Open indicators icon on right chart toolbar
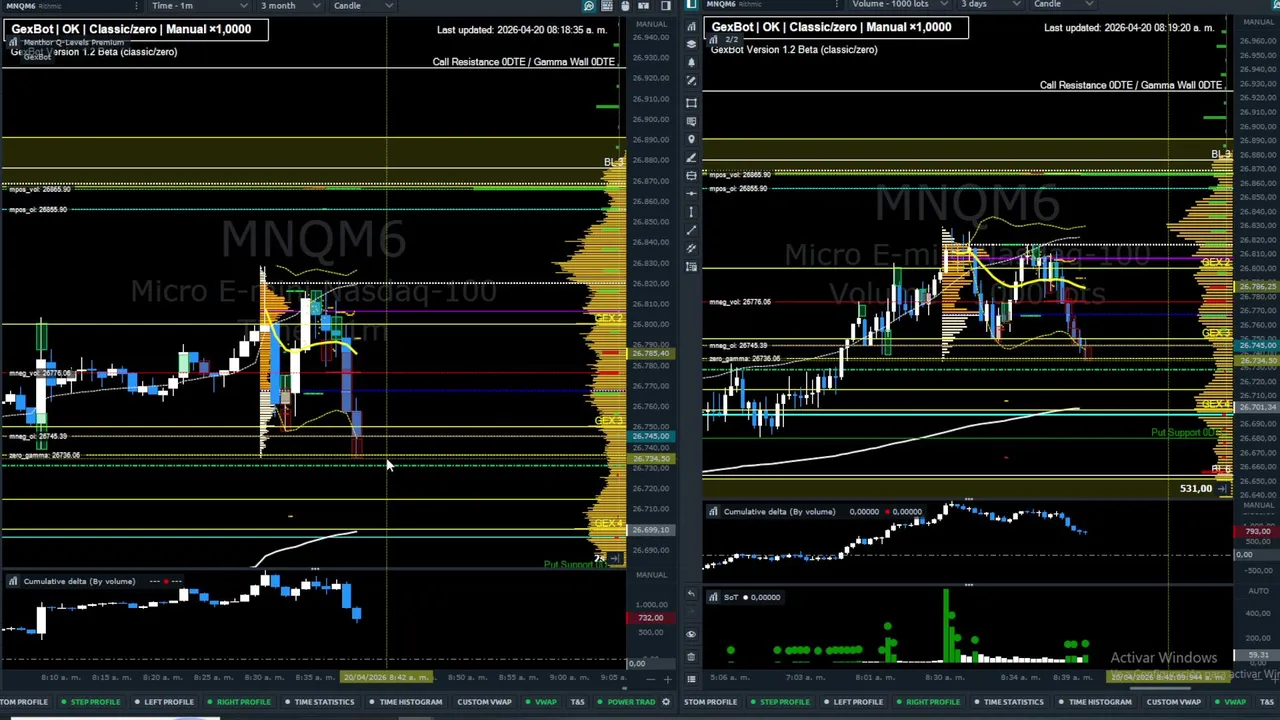This screenshot has height=720, width=1280. pyautogui.click(x=691, y=26)
